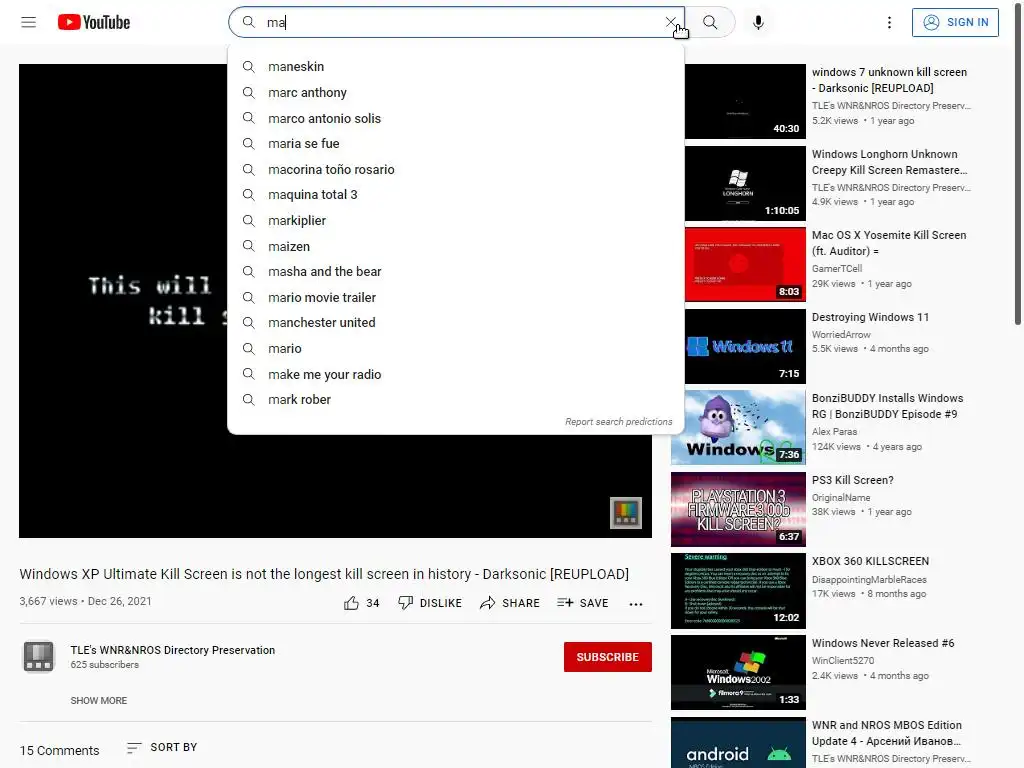Screen dimensions: 1024x768
Task: Click title 'Windows Never Released #6'
Action: pos(883,643)
